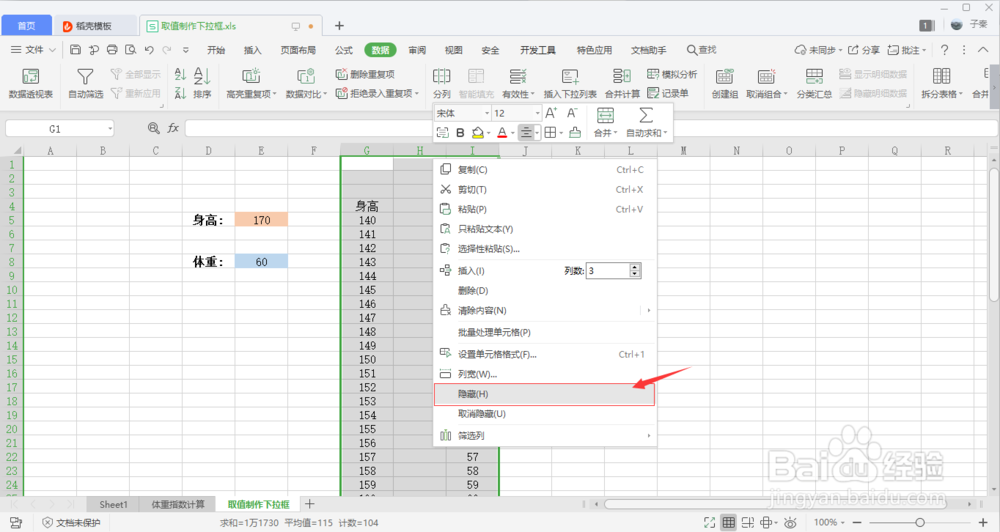
Task: Increase column count stepper
Action: [635, 267]
